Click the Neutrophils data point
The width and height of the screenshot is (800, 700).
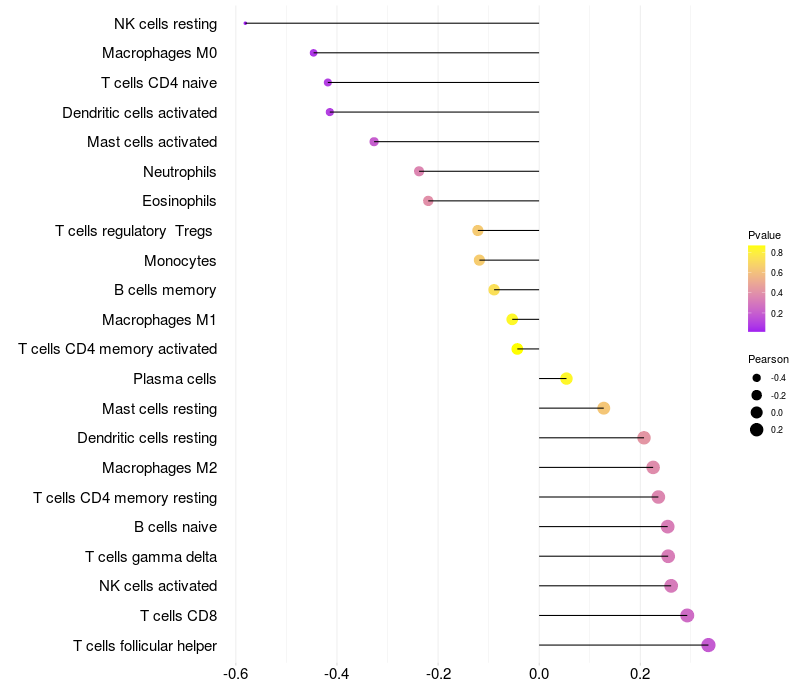tap(419, 171)
